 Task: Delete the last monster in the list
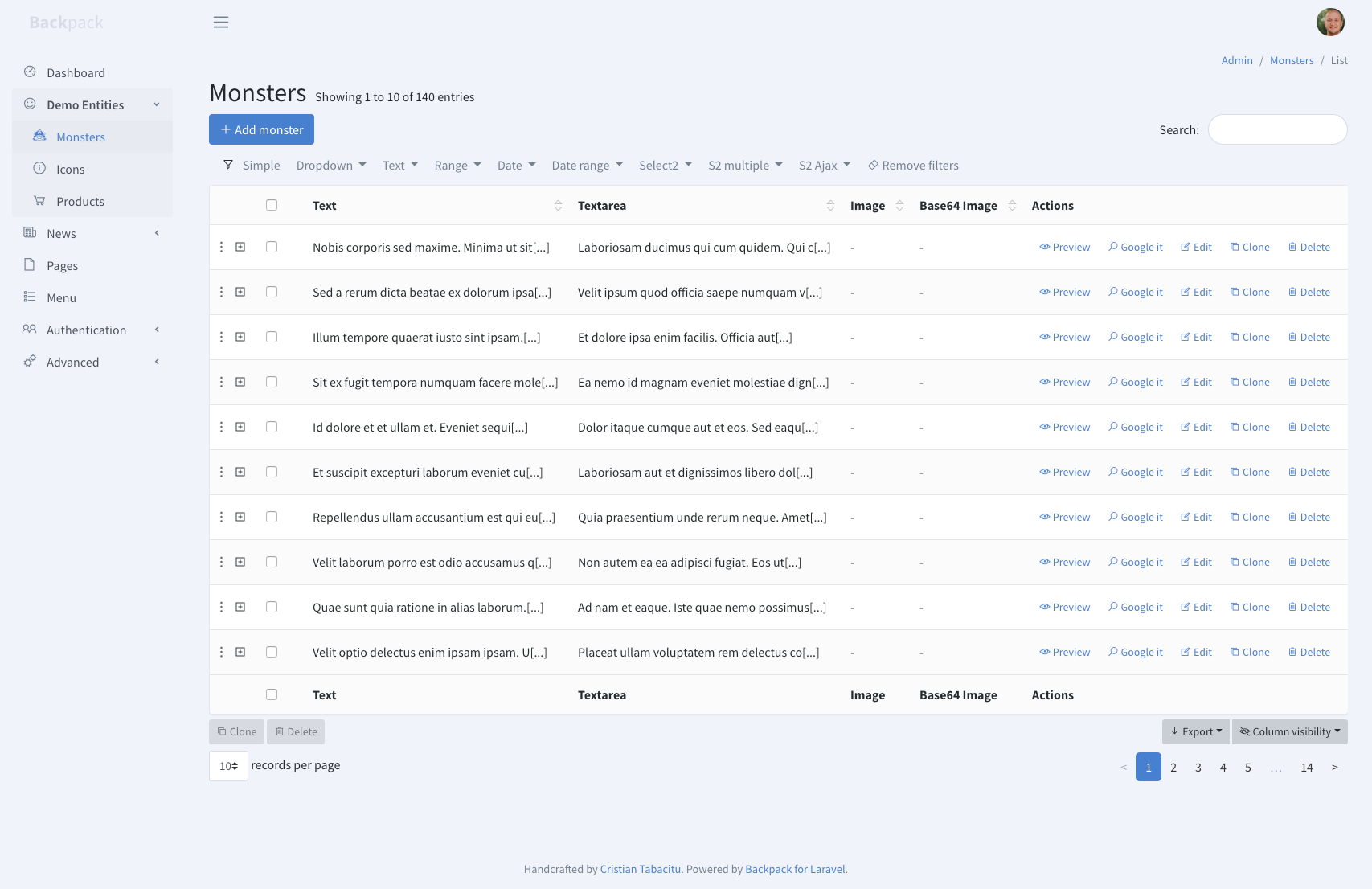coord(1309,652)
